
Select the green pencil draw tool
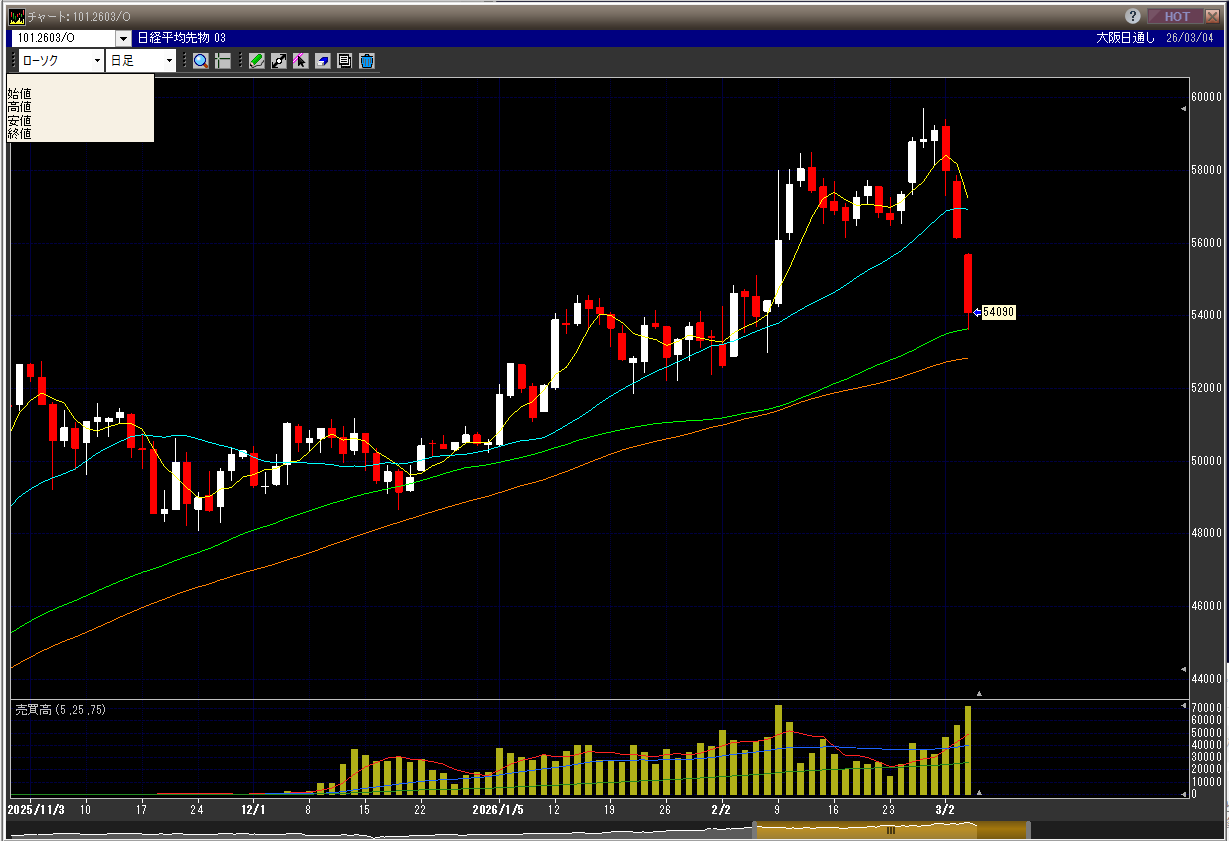click(257, 61)
